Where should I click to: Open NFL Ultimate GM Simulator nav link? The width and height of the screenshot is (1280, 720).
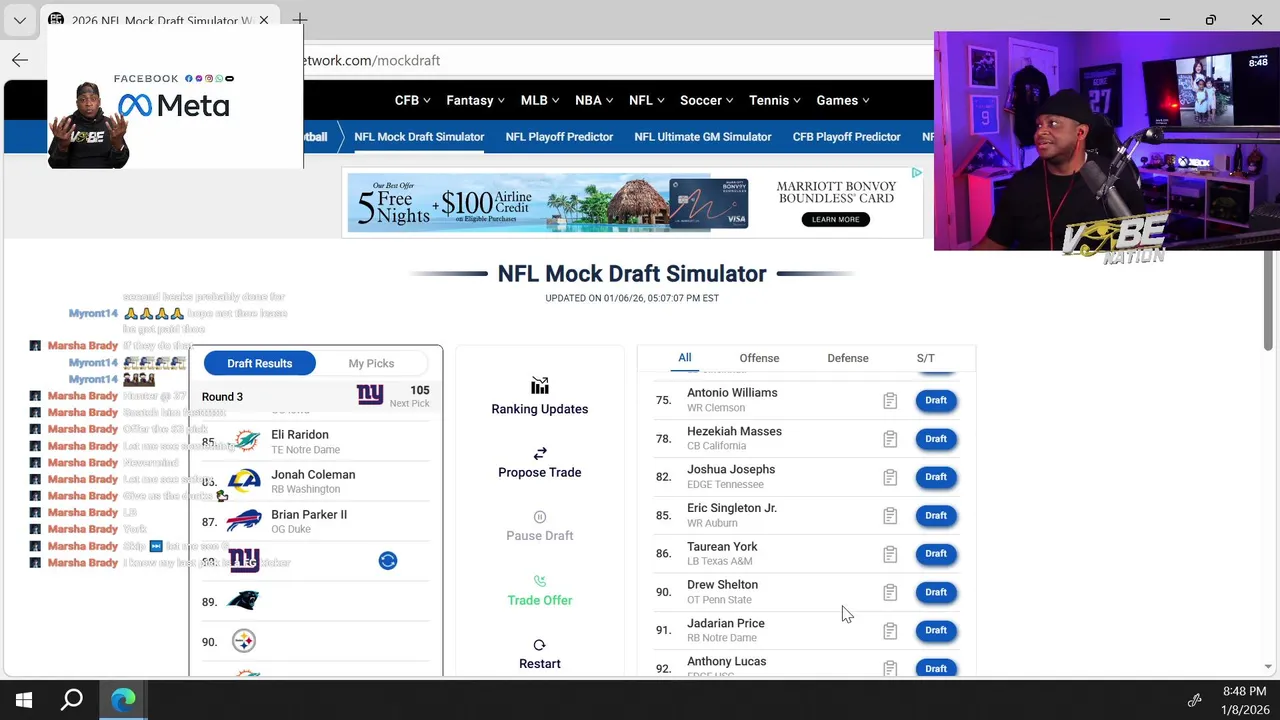(x=703, y=137)
